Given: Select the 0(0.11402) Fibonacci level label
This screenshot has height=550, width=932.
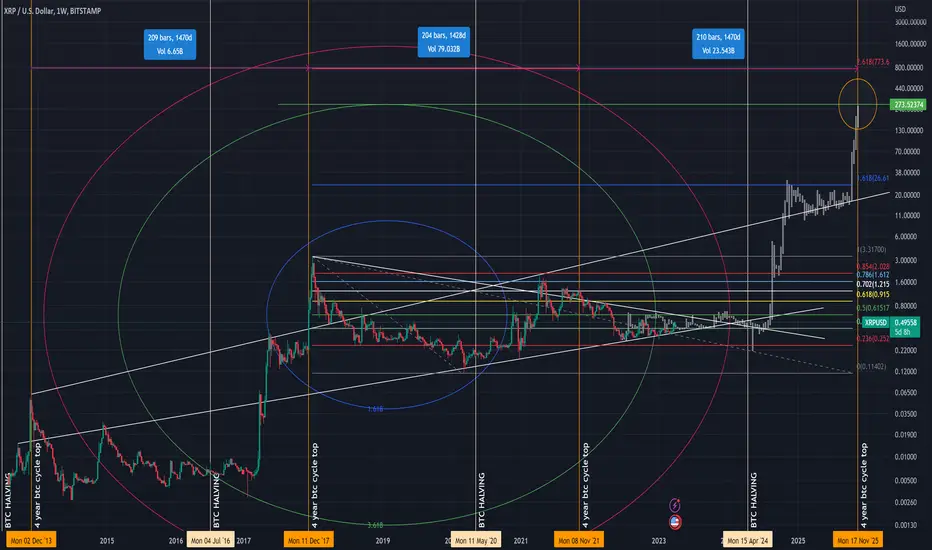Looking at the screenshot, I should (x=871, y=367).
